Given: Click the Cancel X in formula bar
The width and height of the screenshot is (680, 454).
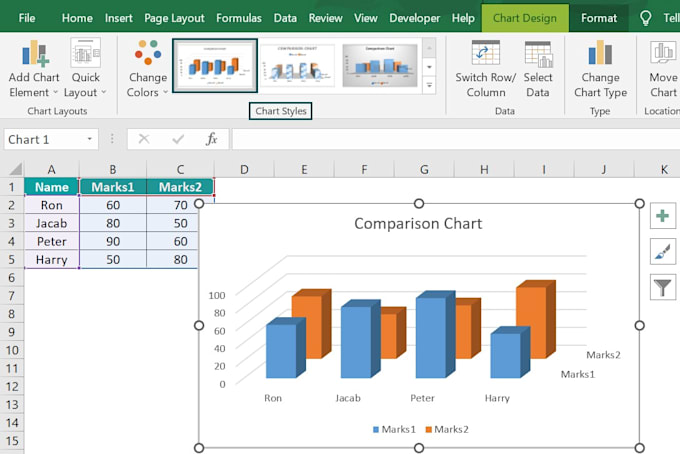Looking at the screenshot, I should (x=144, y=139).
